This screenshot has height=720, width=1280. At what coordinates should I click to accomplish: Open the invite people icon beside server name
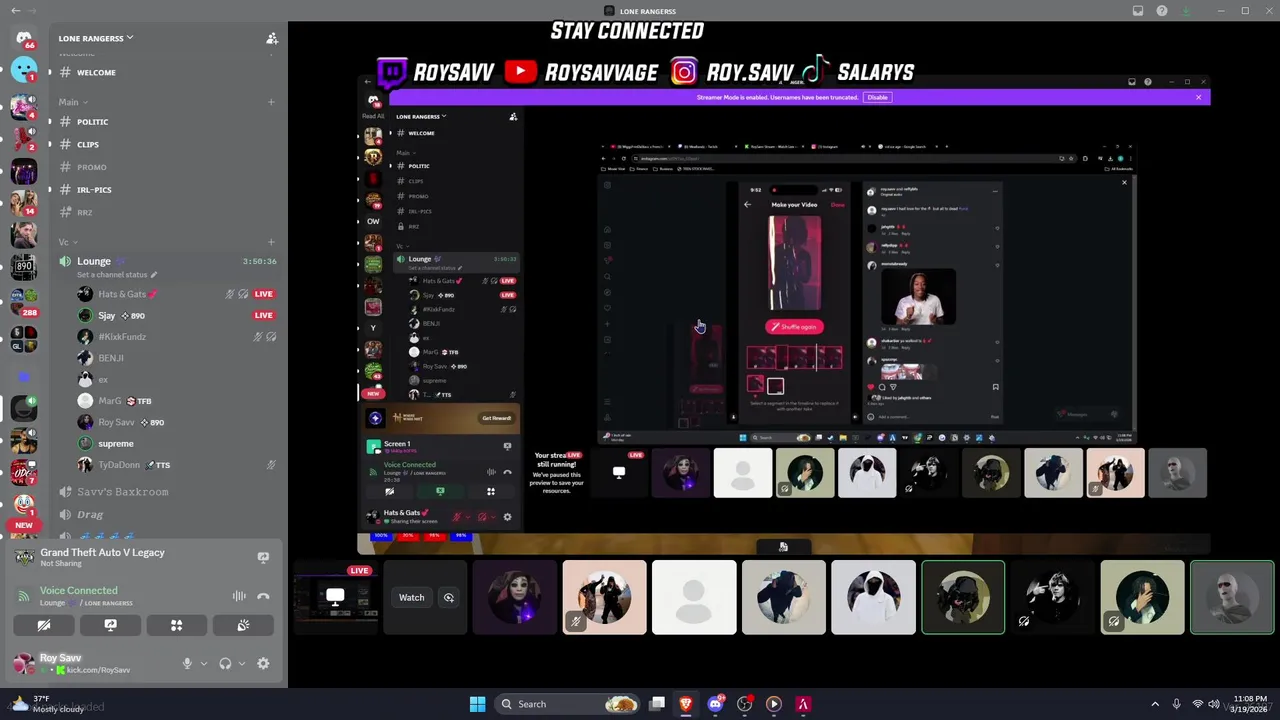272,38
